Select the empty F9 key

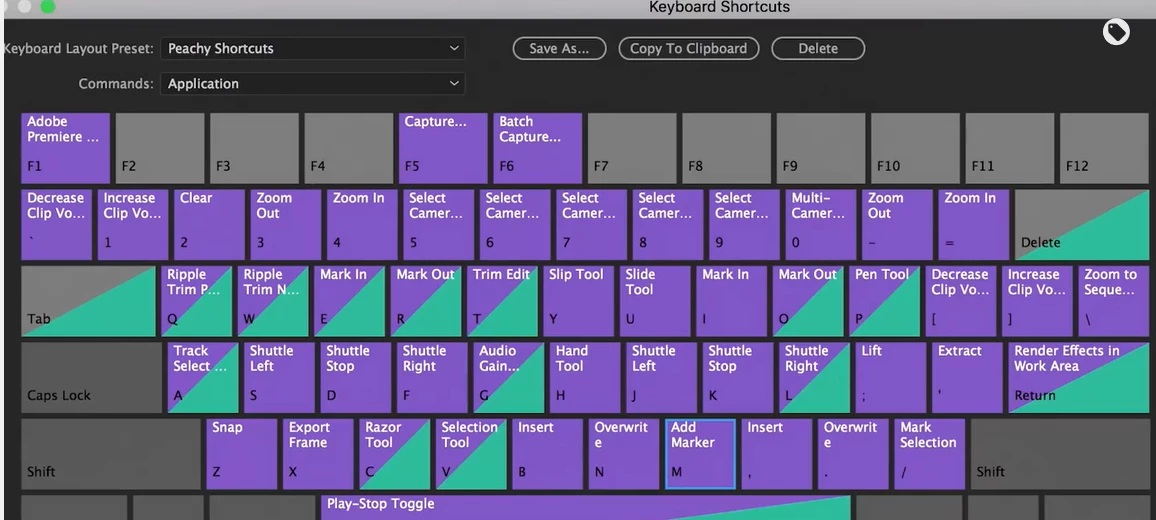click(821, 148)
